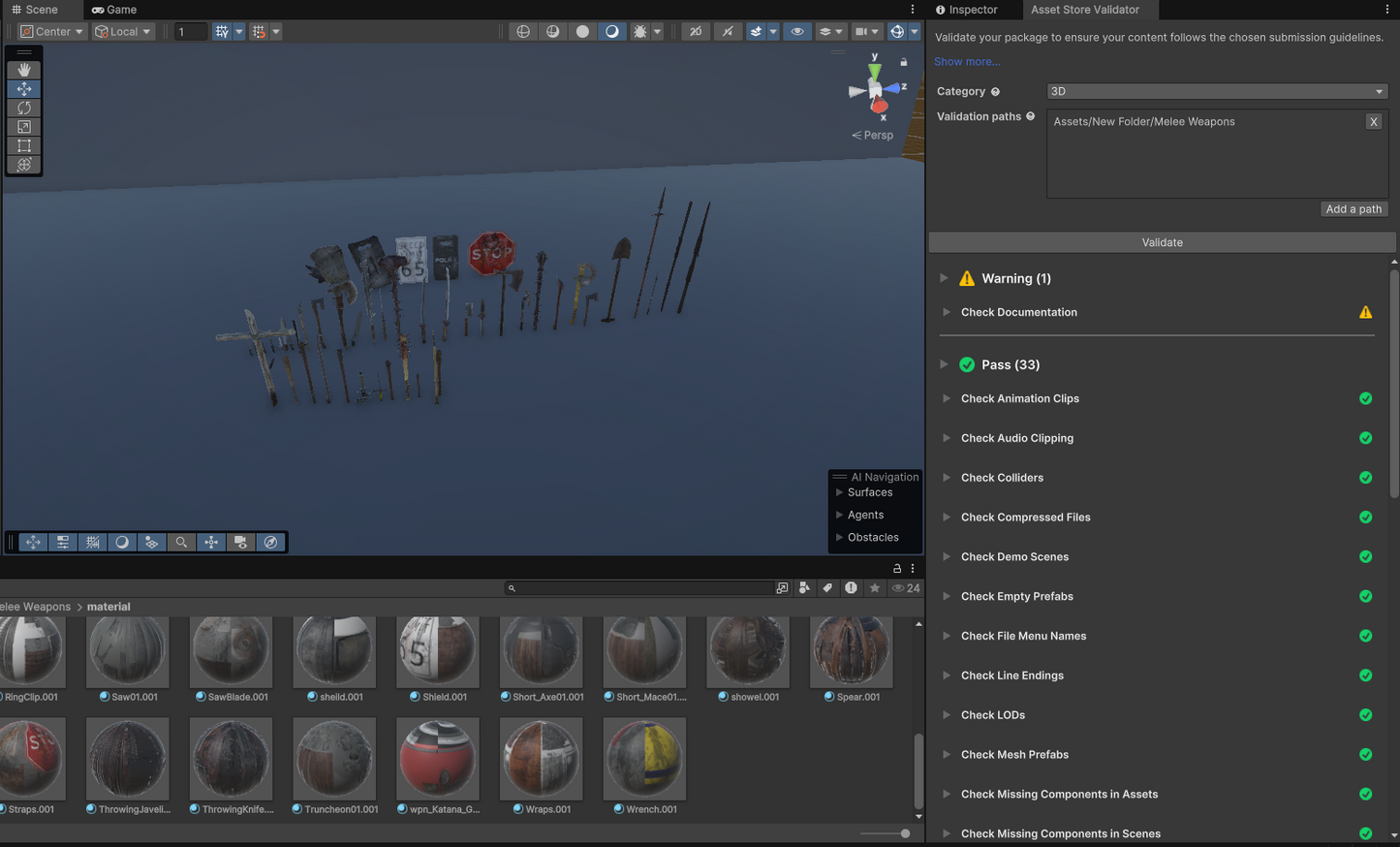Select the Scale tool
The image size is (1400, 847).
pyautogui.click(x=24, y=127)
